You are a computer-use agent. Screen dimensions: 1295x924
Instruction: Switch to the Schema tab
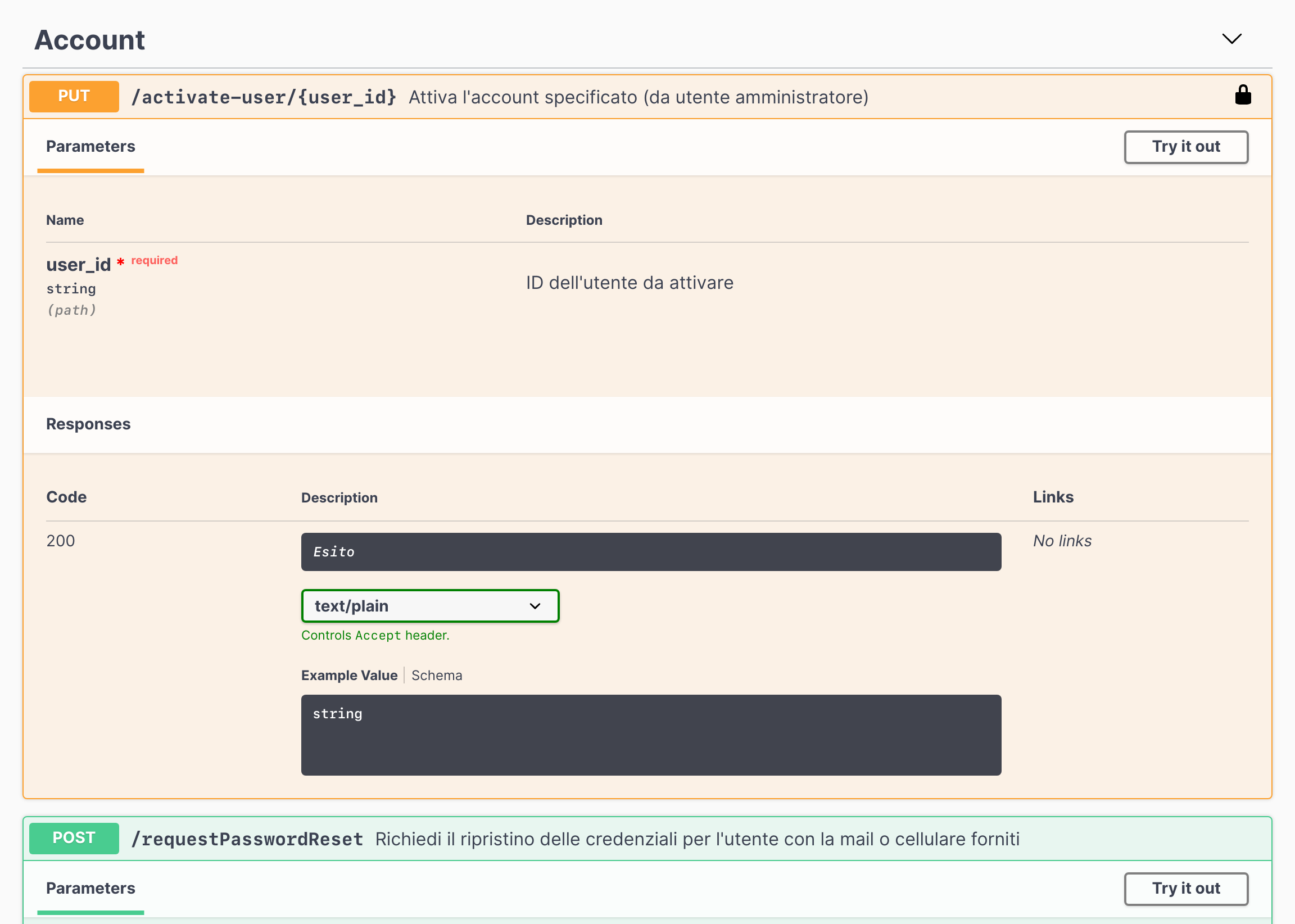coord(436,676)
